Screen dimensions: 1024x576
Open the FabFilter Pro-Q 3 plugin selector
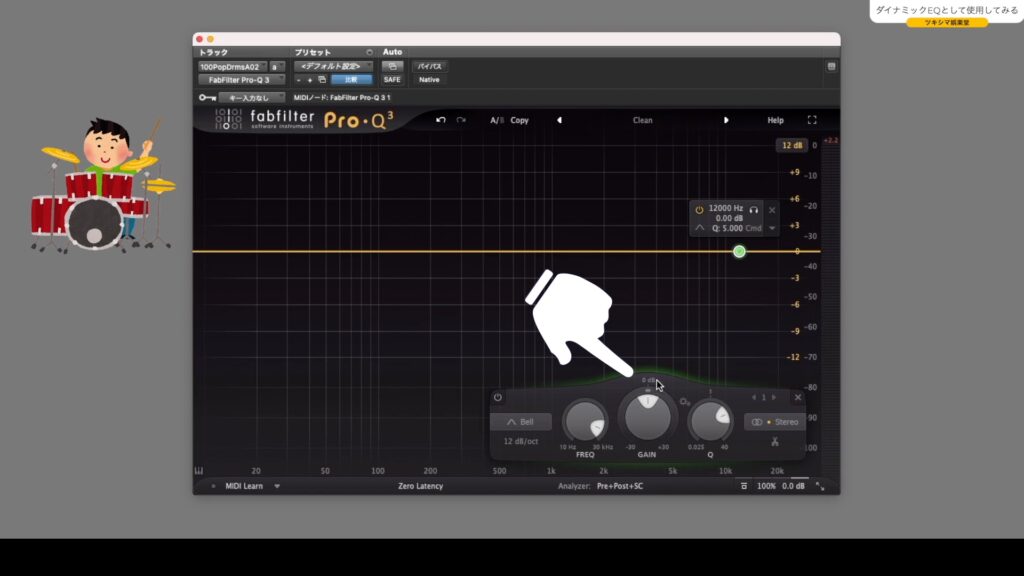coord(241,80)
